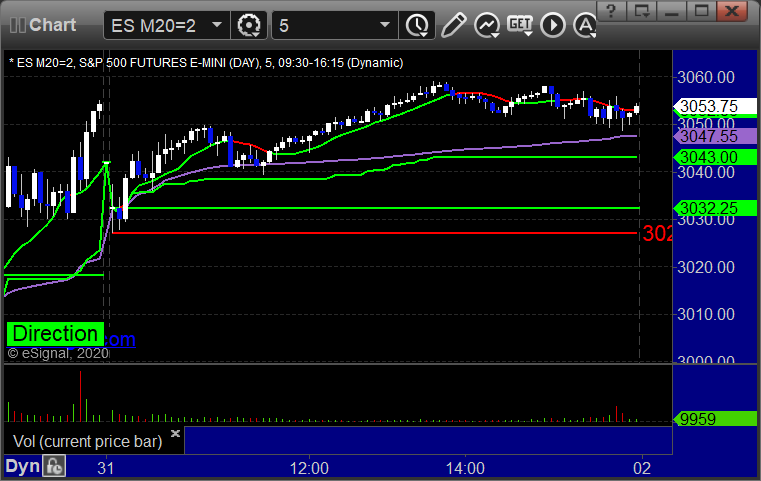This screenshot has height=481, width=761.
Task: Open the GET tools icon
Action: [520, 24]
